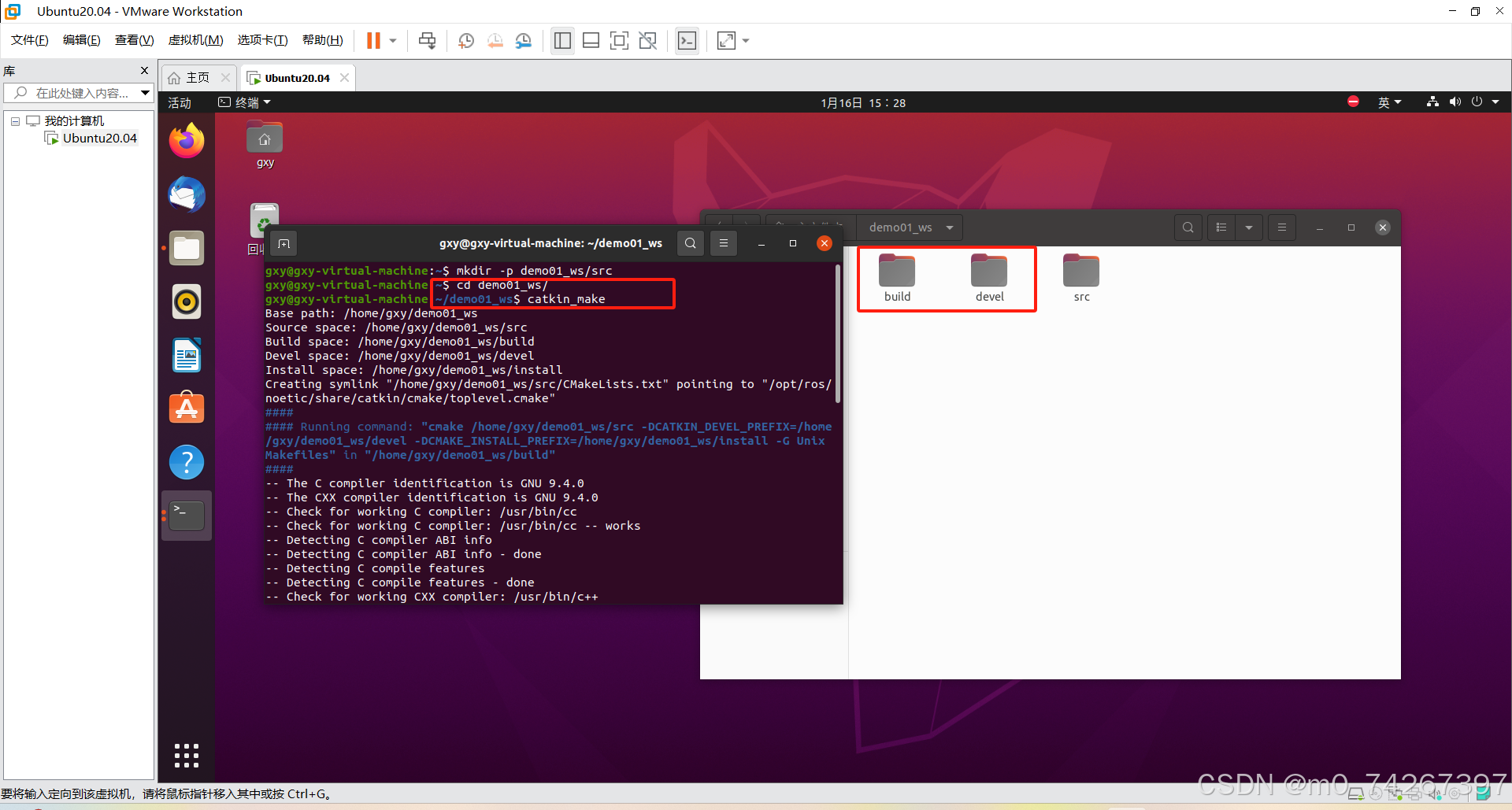
Task: Open the demo01_ws path dropdown
Action: click(949, 227)
